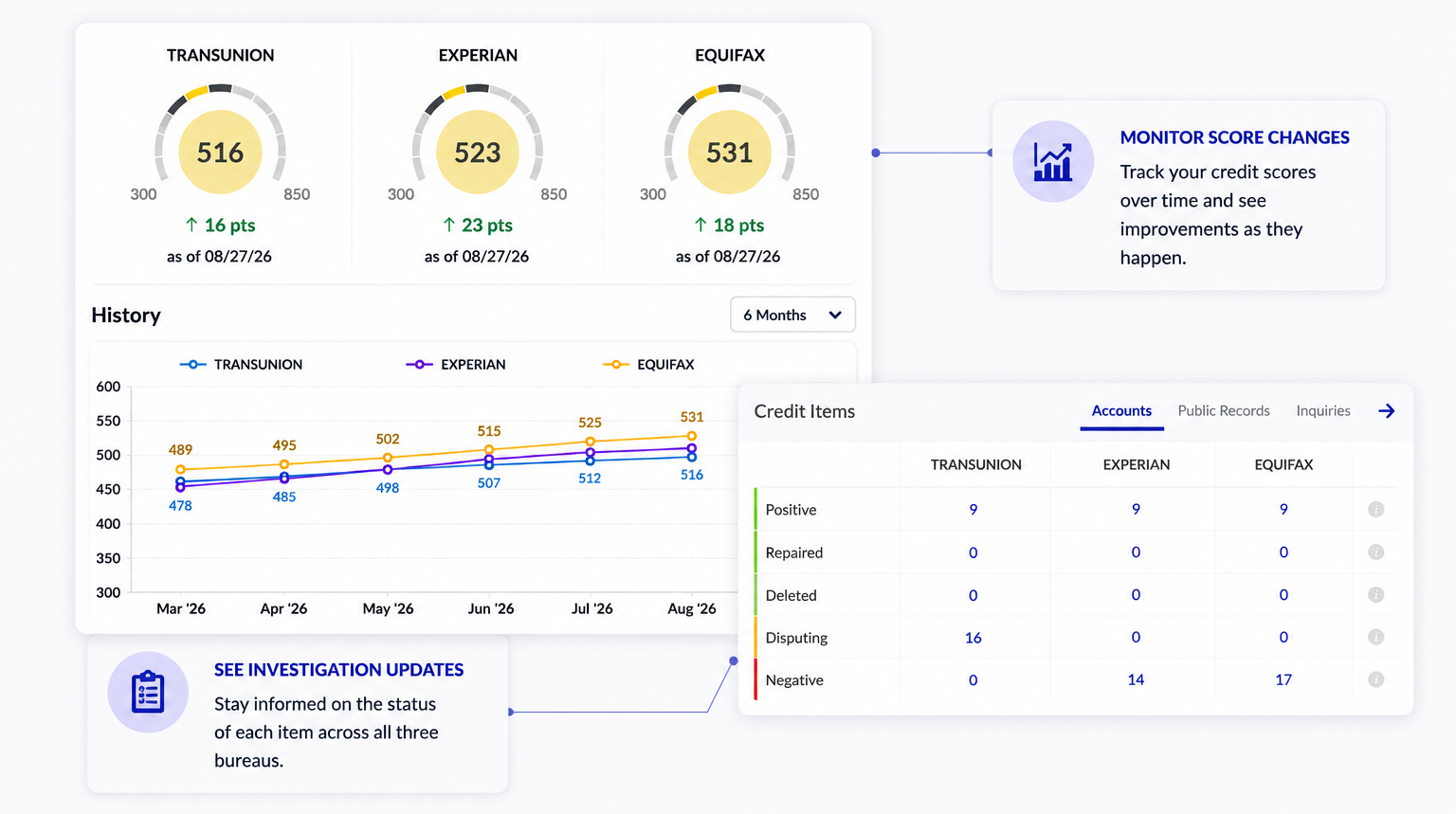
Task: Click the 16 pts increase under TransUnion
Action: coord(220,226)
